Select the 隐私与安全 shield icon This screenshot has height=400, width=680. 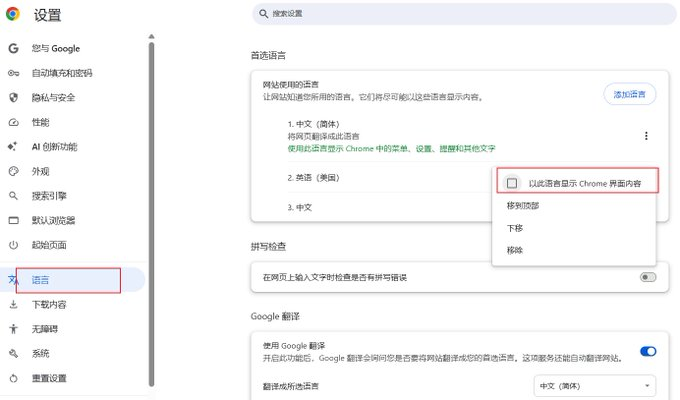pos(13,97)
